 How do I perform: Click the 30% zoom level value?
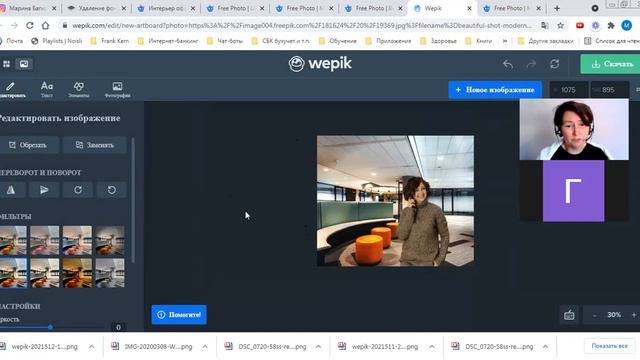pos(614,315)
